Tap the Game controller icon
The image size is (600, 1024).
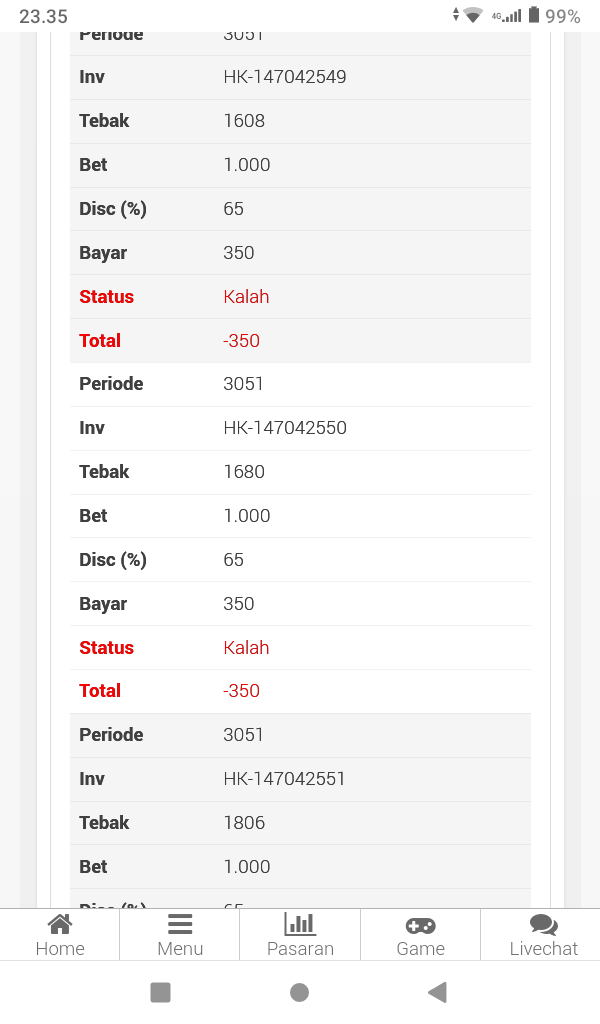click(x=420, y=925)
